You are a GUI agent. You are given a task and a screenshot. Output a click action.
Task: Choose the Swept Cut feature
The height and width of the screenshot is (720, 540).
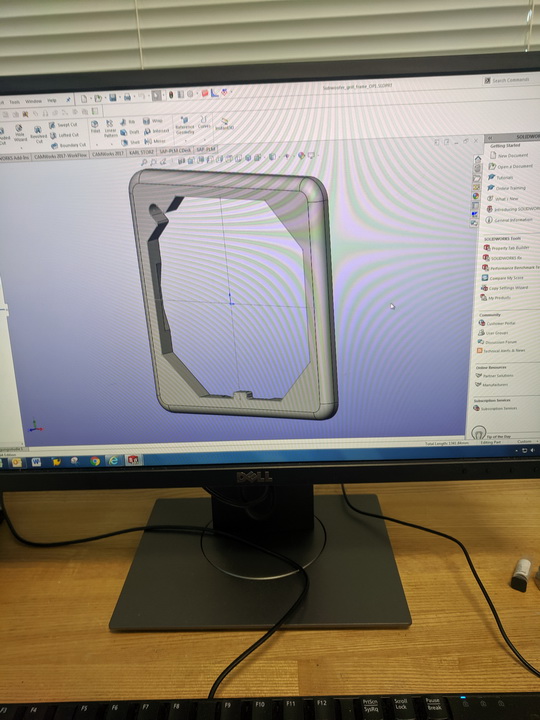point(63,125)
